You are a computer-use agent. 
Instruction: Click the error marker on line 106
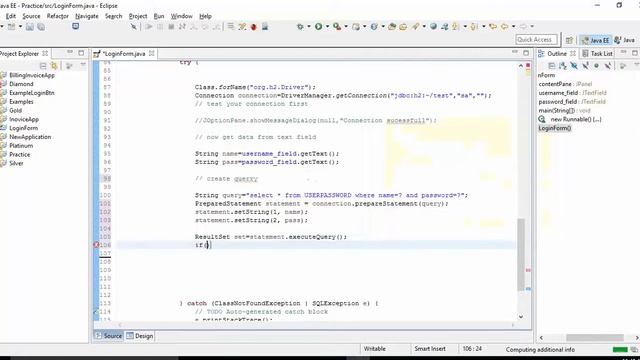pos(96,245)
